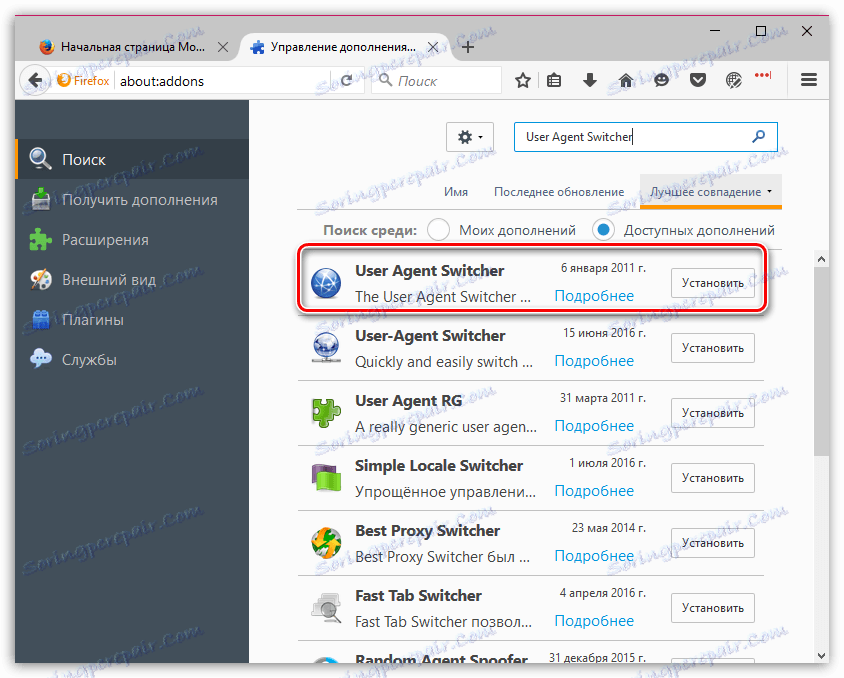Click the Best Proxy Switcher icon
Screen dimensions: 844x678
click(326, 543)
